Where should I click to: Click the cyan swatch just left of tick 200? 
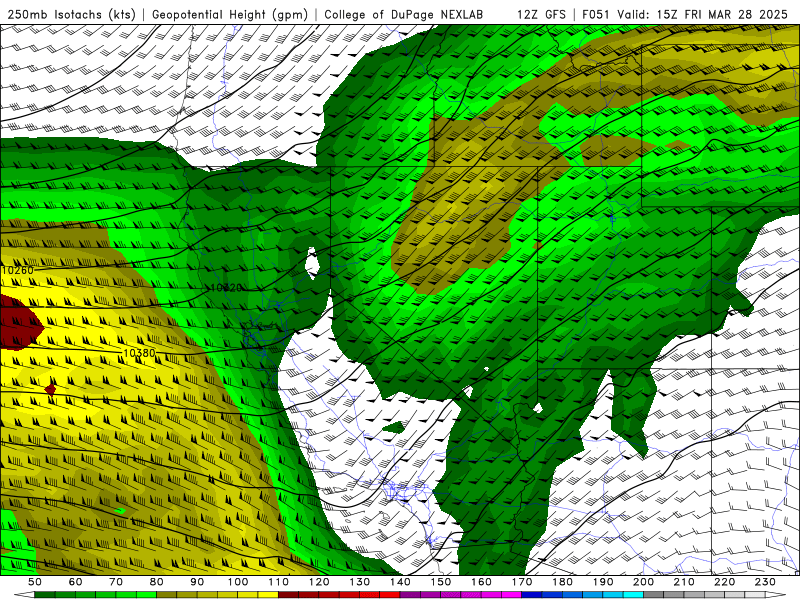[633, 595]
